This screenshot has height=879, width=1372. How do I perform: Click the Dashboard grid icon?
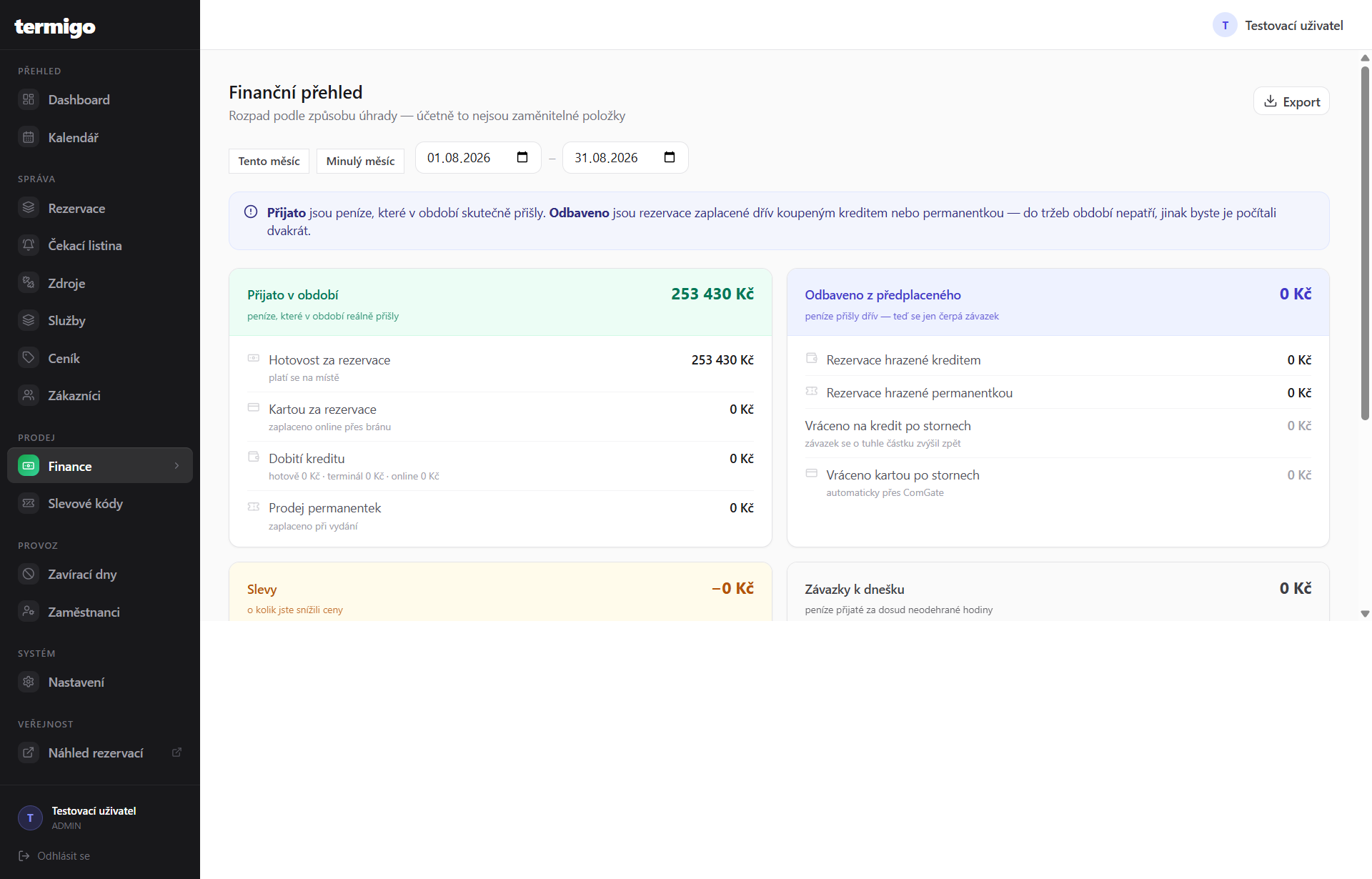pos(29,99)
